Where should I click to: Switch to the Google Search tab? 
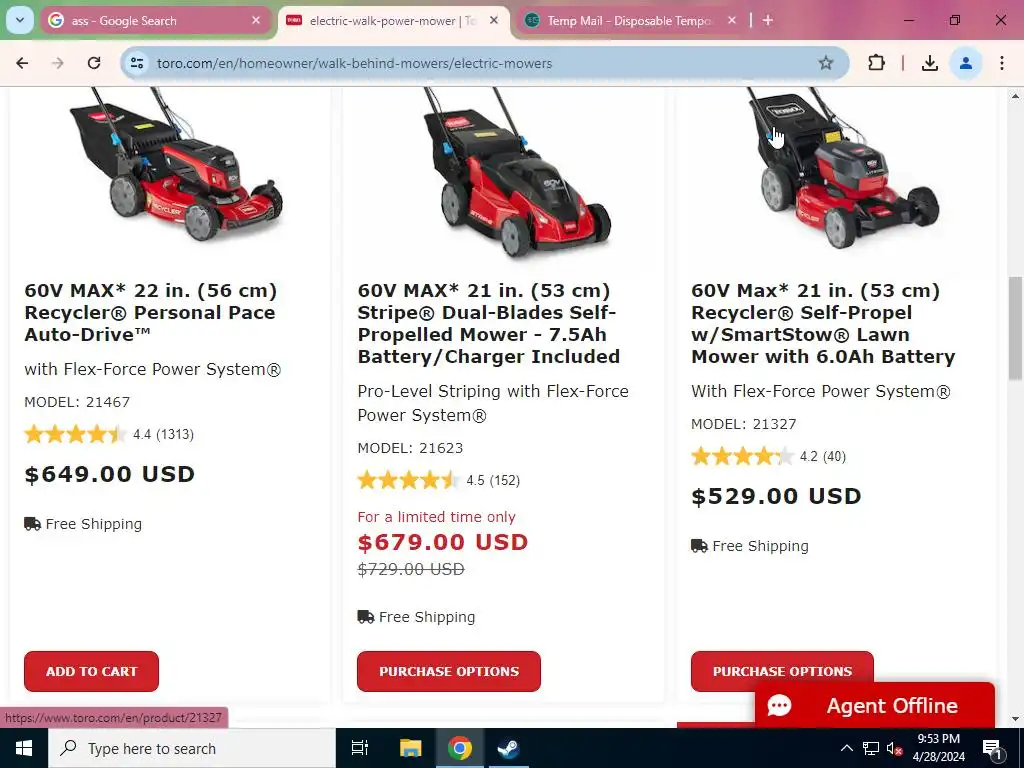click(155, 21)
